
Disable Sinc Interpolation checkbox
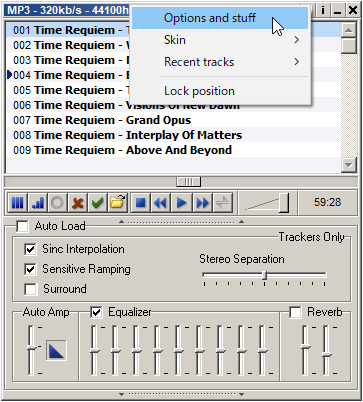click(x=30, y=249)
